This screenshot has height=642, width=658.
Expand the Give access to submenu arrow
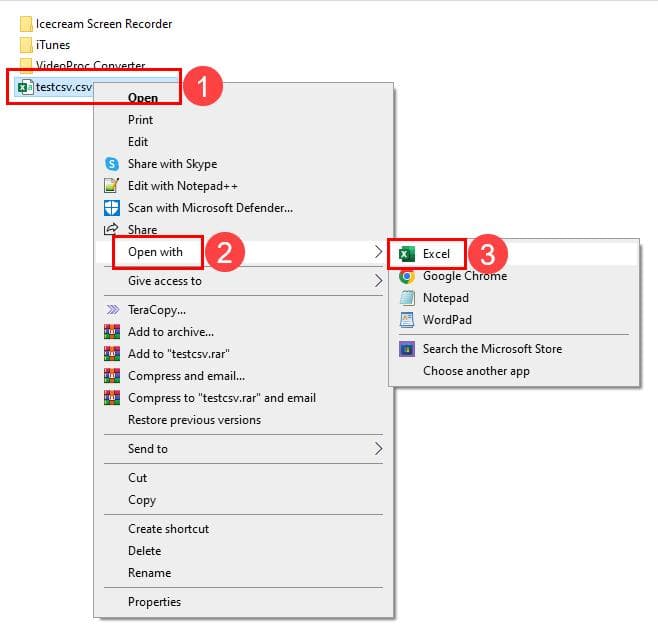pos(378,281)
